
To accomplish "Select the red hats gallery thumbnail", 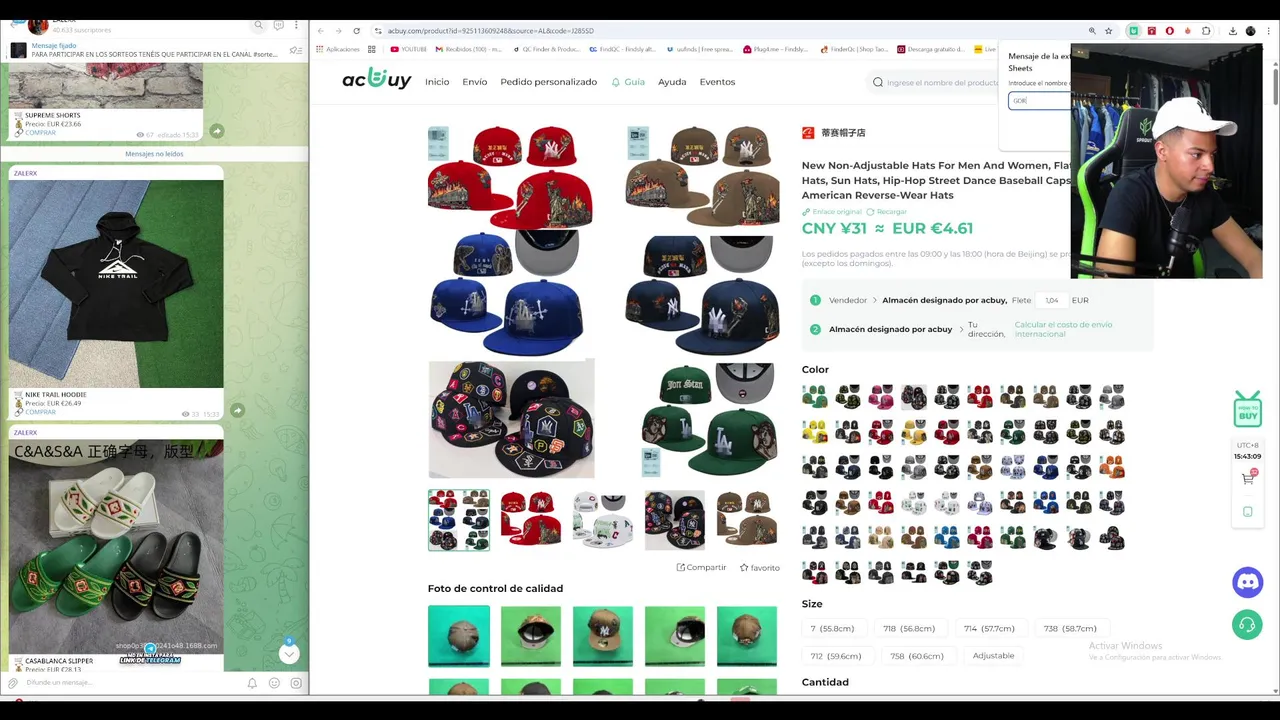I will pos(531,520).
